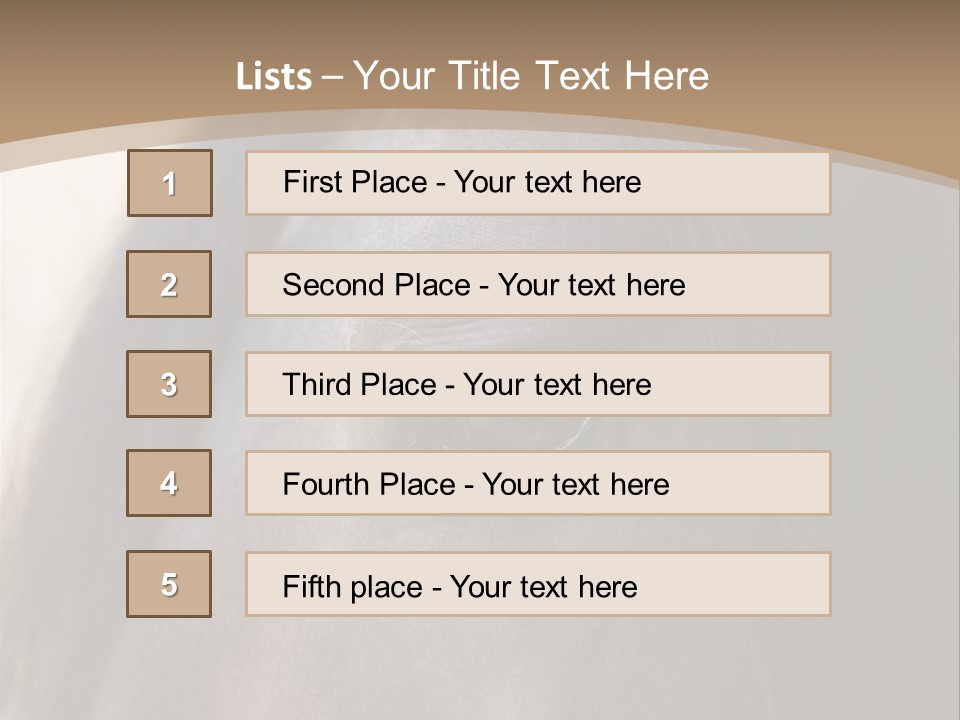Click "Your text here" in the Third Place row
Viewport: 960px width, 720px height.
click(x=557, y=385)
